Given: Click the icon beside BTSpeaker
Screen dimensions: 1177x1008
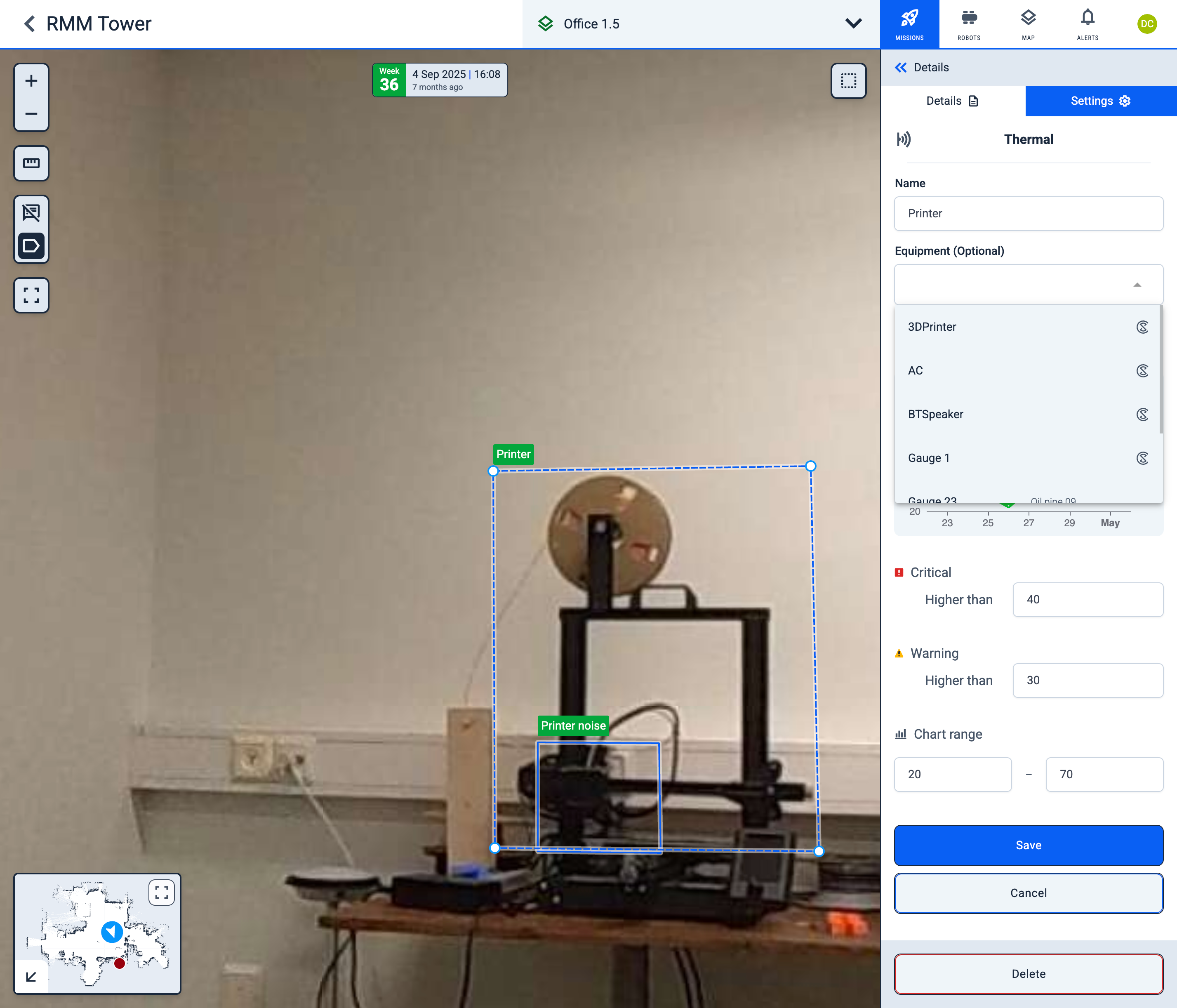Looking at the screenshot, I should click(1142, 414).
